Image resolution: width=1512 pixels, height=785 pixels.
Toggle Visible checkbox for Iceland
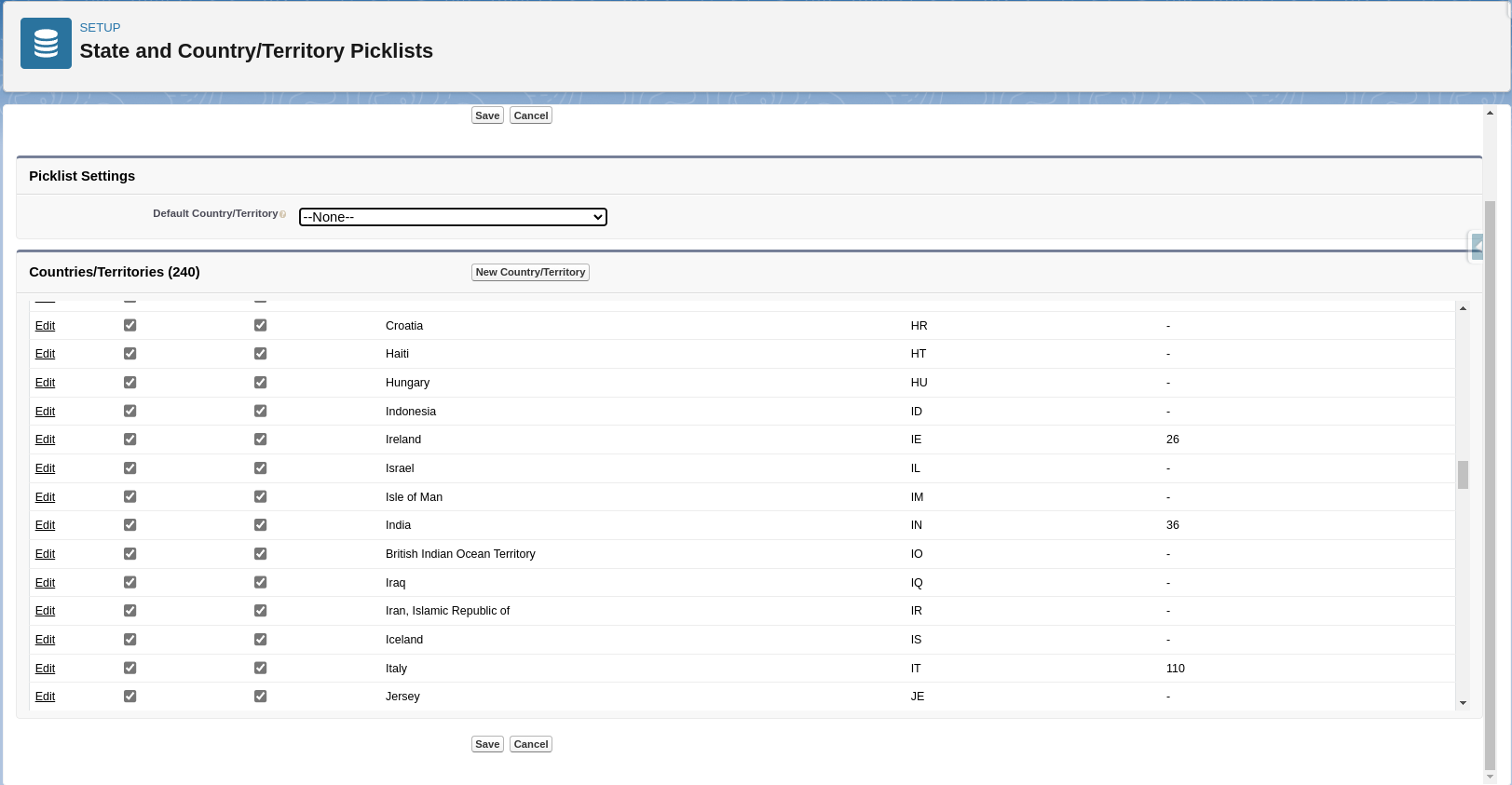260,640
